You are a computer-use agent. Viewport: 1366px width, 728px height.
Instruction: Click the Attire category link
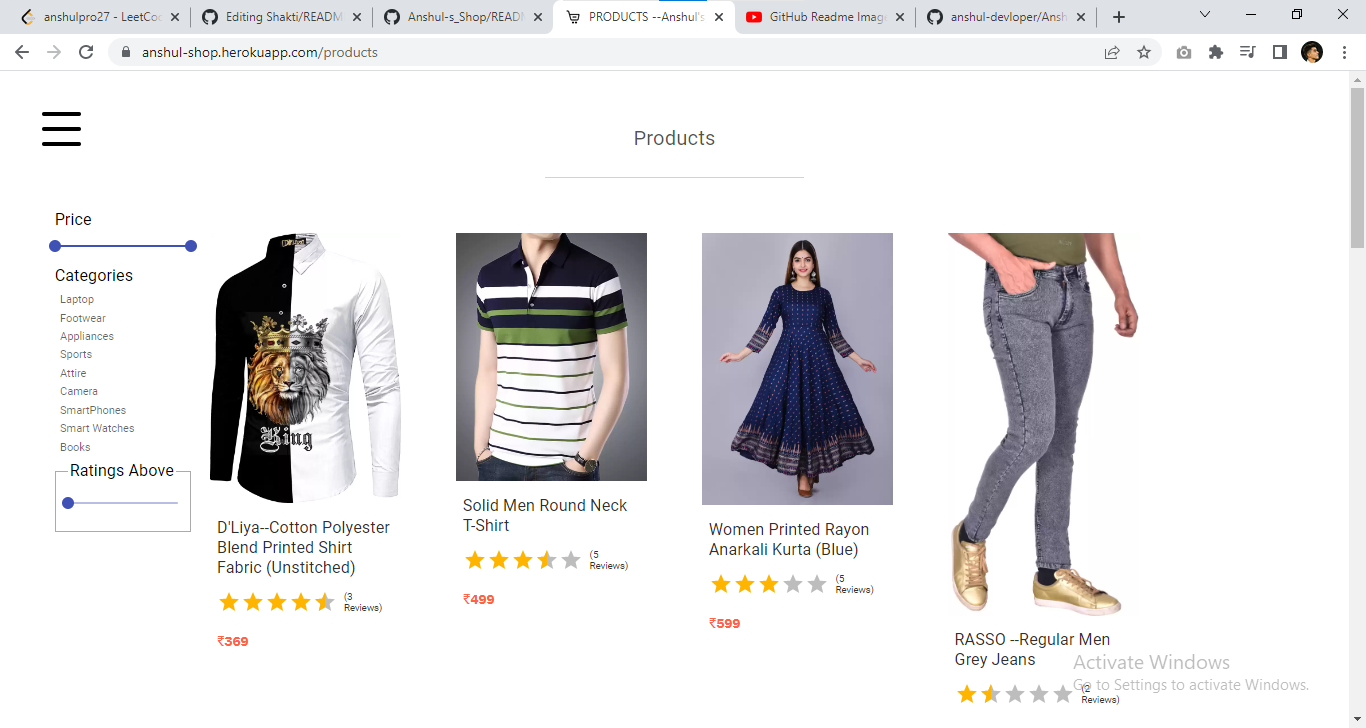(x=73, y=372)
